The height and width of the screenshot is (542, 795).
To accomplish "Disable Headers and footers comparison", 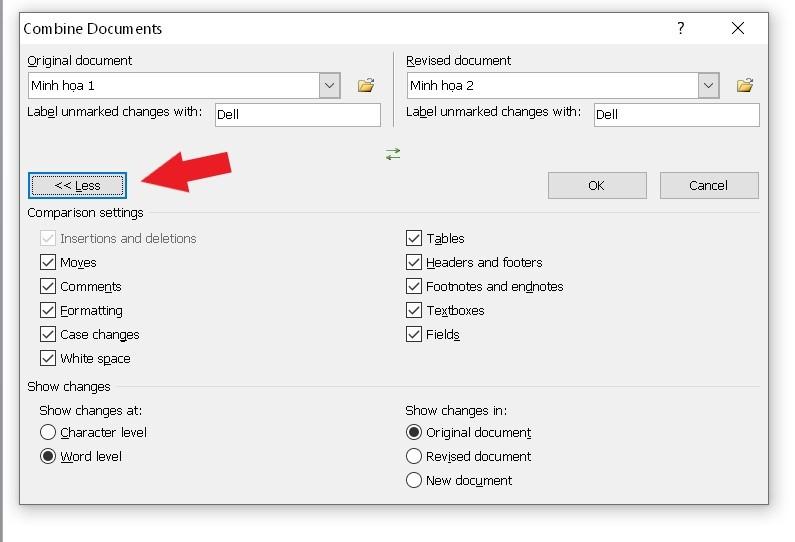I will click(x=414, y=262).
